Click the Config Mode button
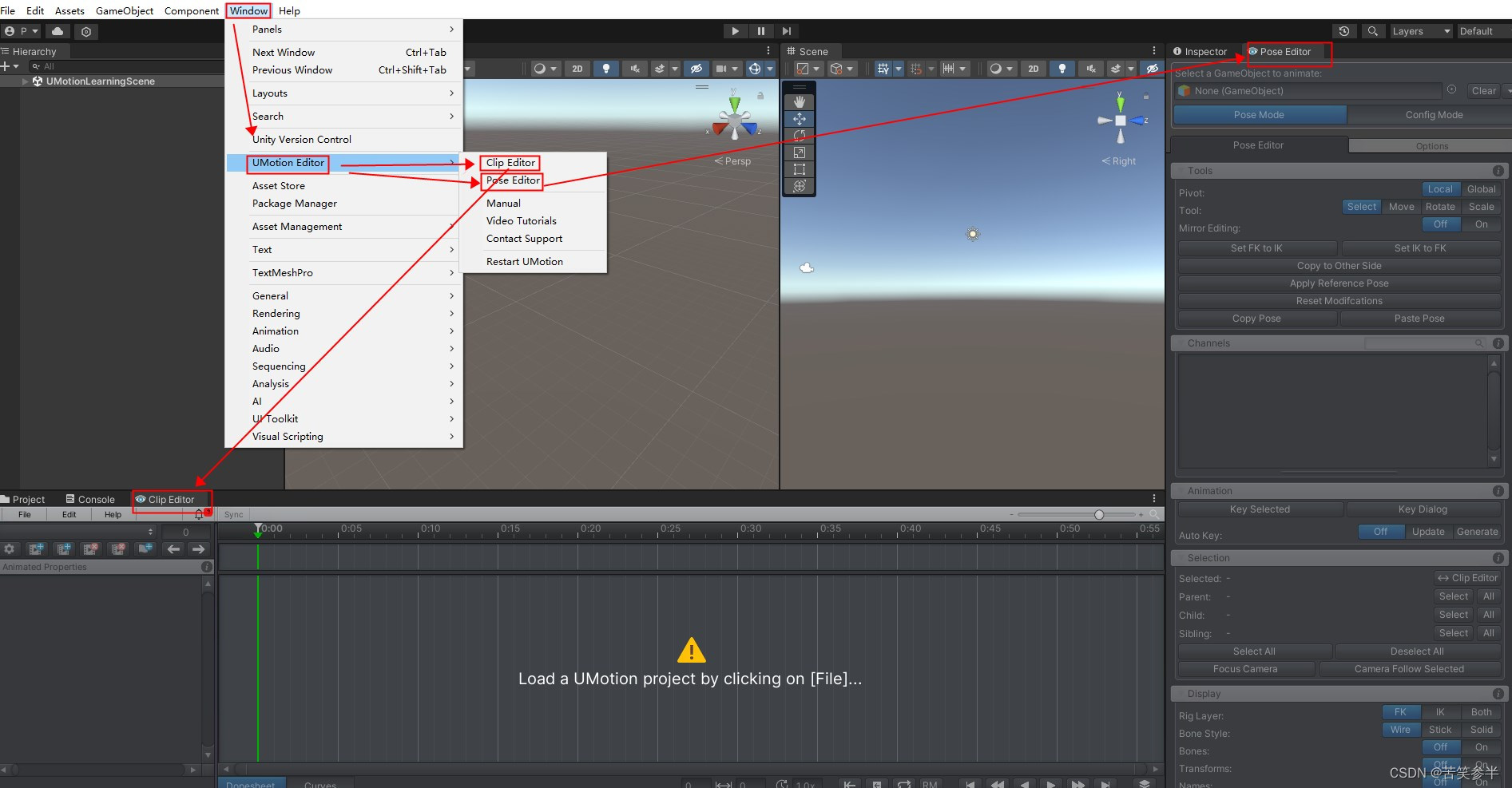Image resolution: width=1512 pixels, height=788 pixels. pos(1434,115)
